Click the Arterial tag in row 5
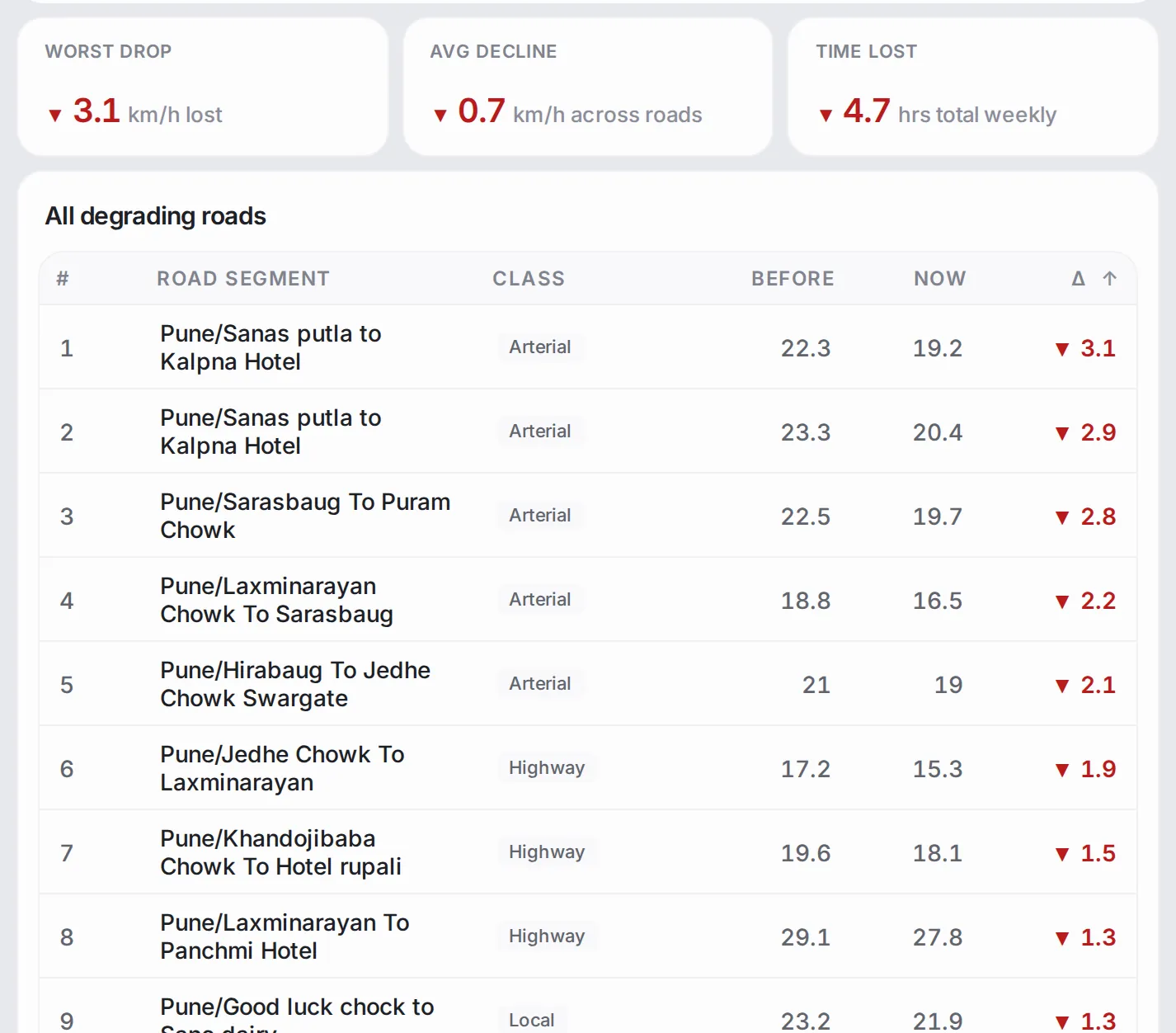Viewport: 1176px width, 1033px height. 540,684
